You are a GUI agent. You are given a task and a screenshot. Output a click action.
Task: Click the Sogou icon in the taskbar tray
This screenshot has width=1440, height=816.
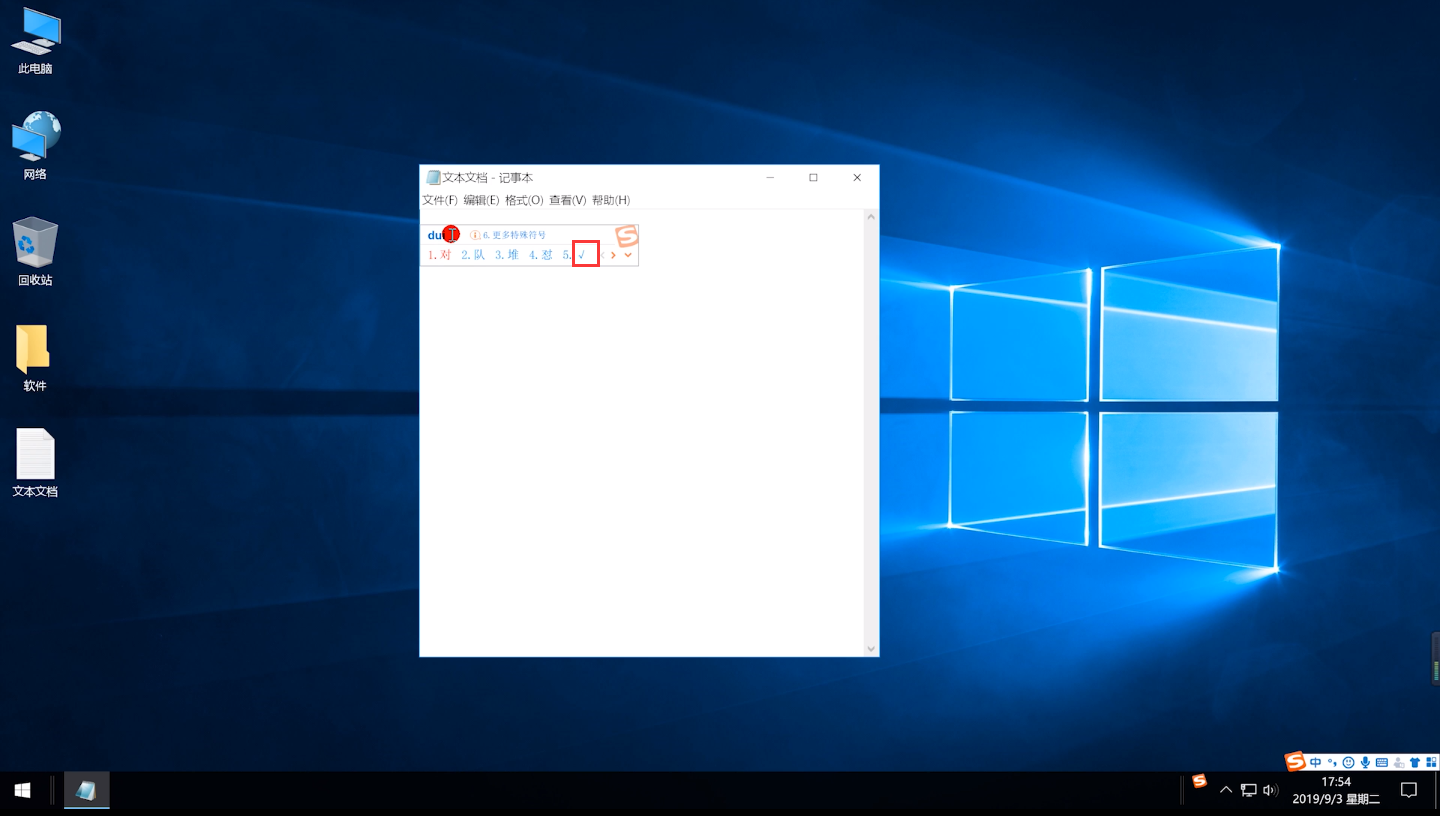click(1199, 781)
